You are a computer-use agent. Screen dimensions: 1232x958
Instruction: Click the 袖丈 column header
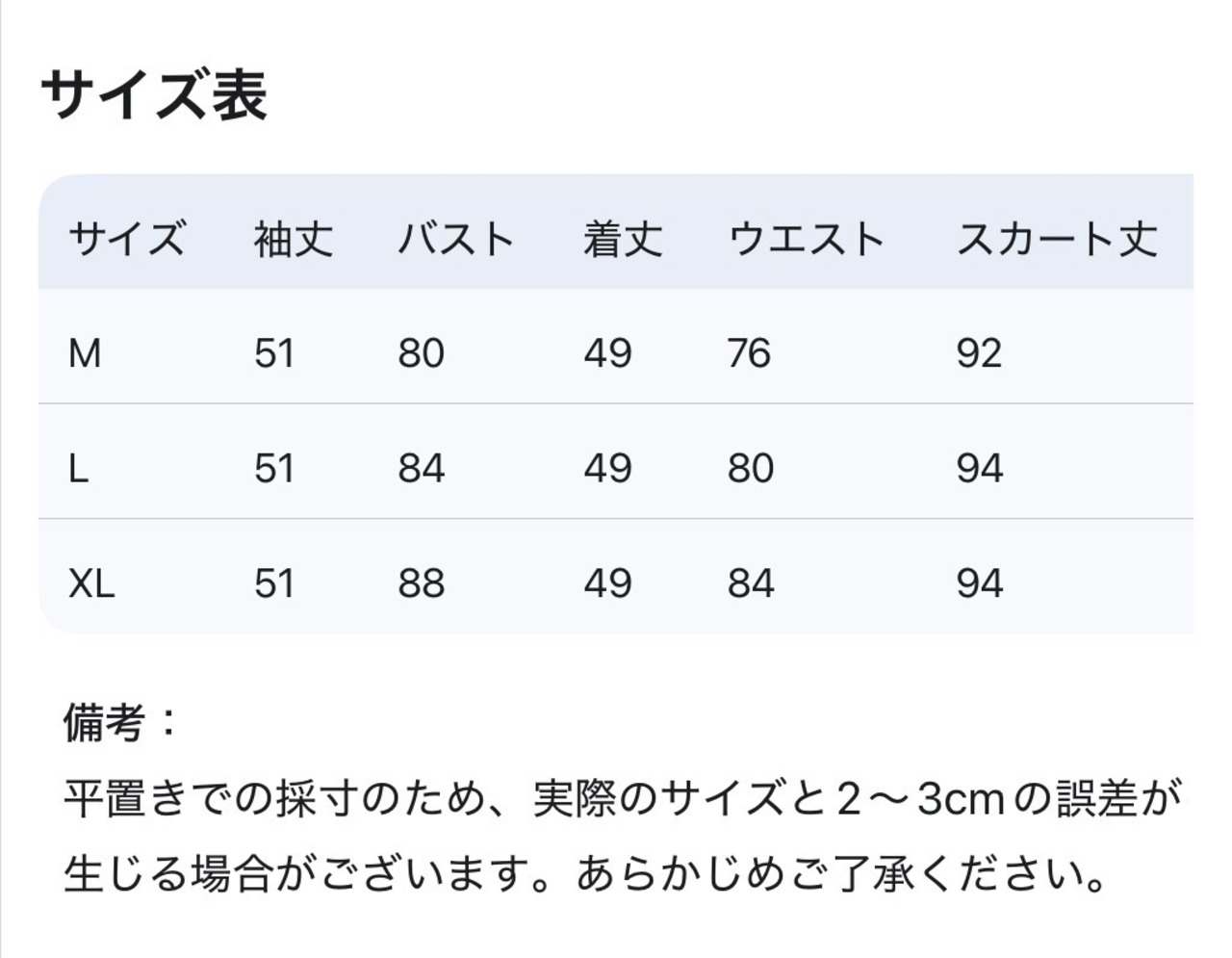tap(294, 239)
